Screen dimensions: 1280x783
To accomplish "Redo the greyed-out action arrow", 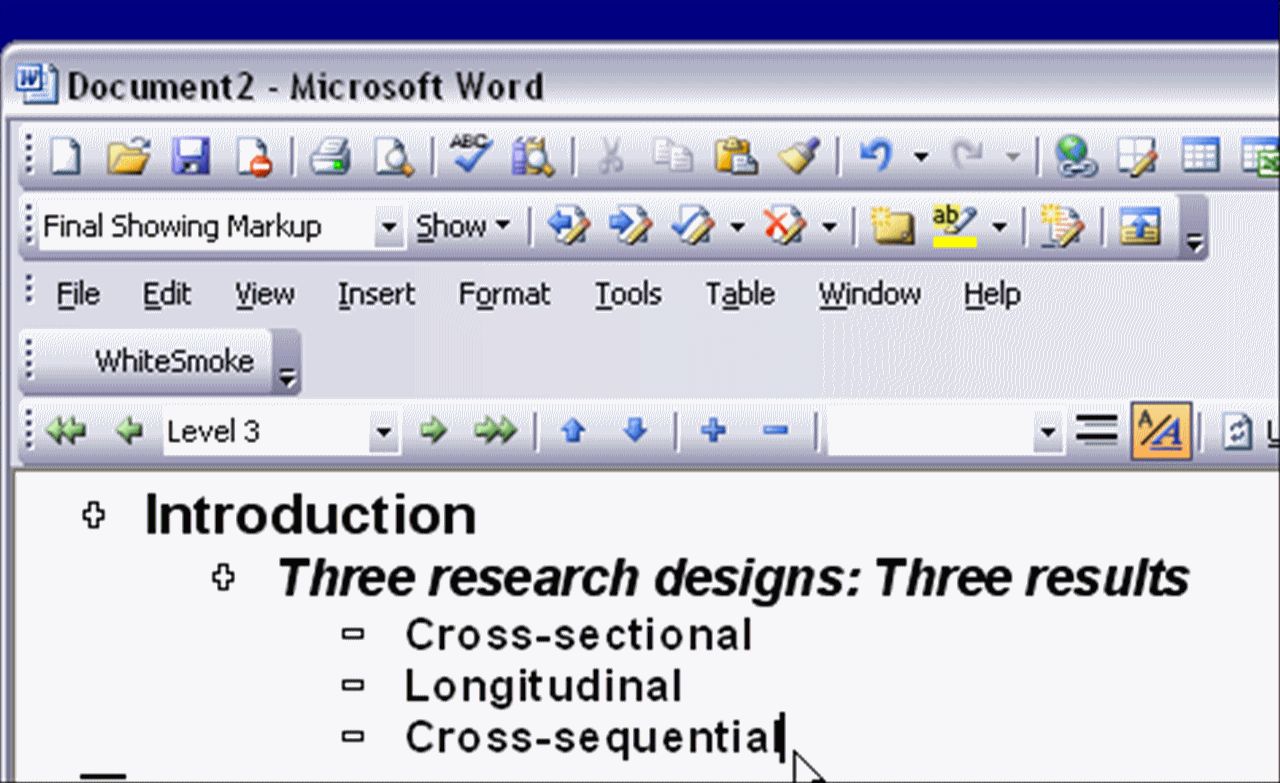I will tap(969, 157).
